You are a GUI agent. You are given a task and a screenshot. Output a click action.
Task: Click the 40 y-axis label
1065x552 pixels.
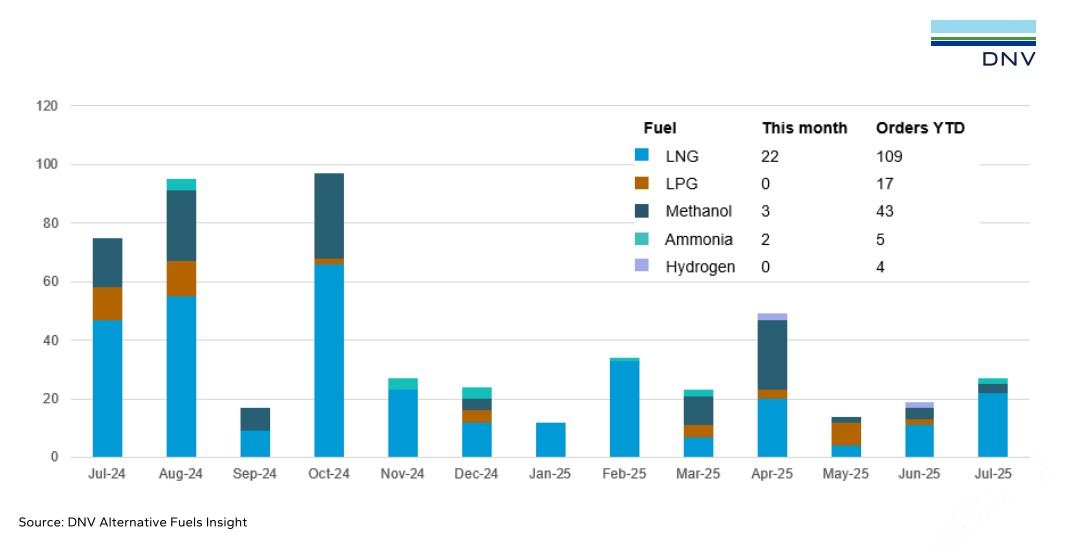50,340
